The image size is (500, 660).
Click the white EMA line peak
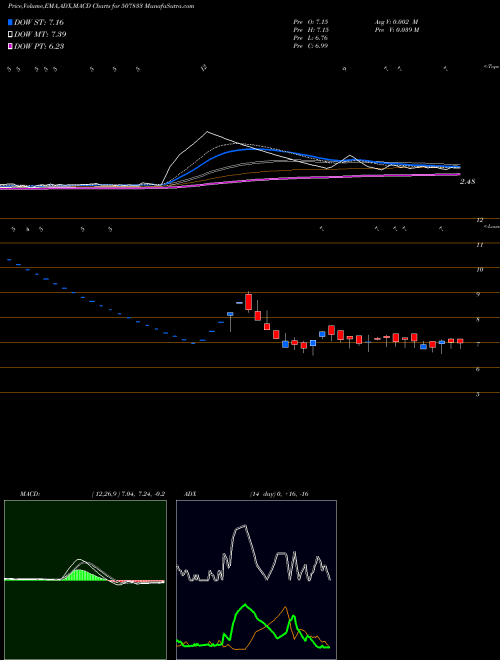point(207,132)
